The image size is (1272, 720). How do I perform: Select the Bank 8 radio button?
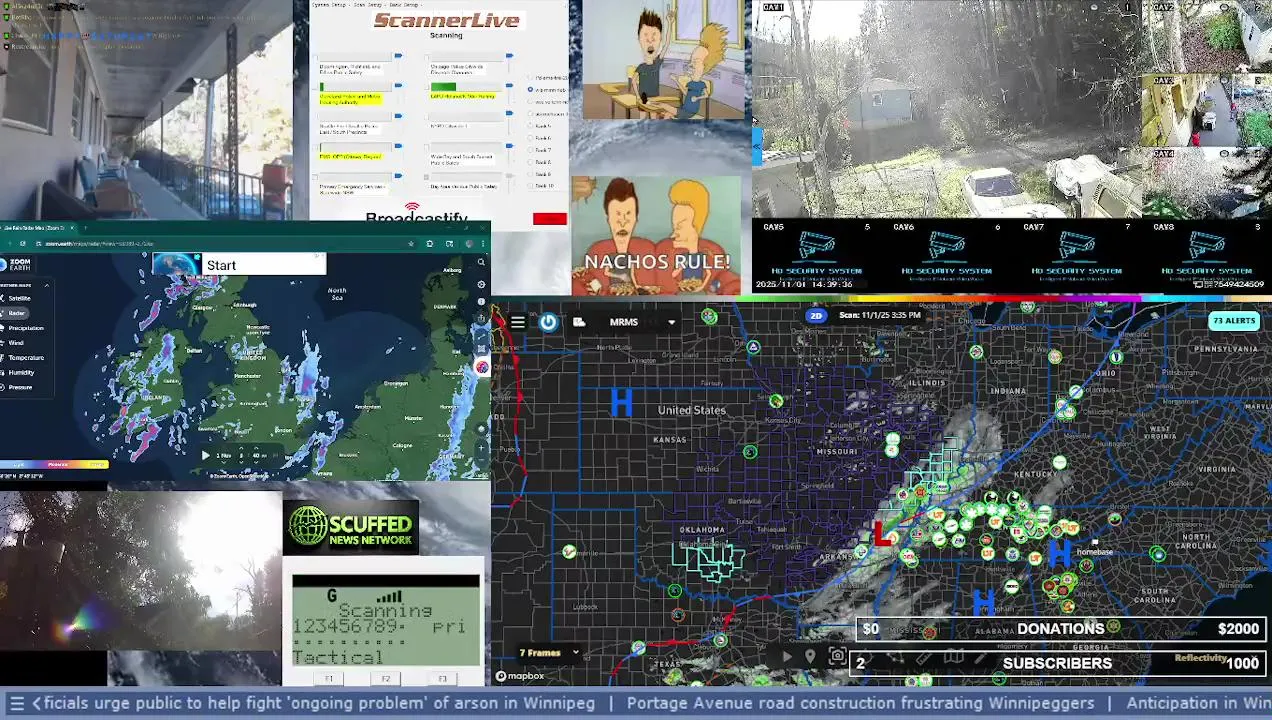(x=530, y=162)
